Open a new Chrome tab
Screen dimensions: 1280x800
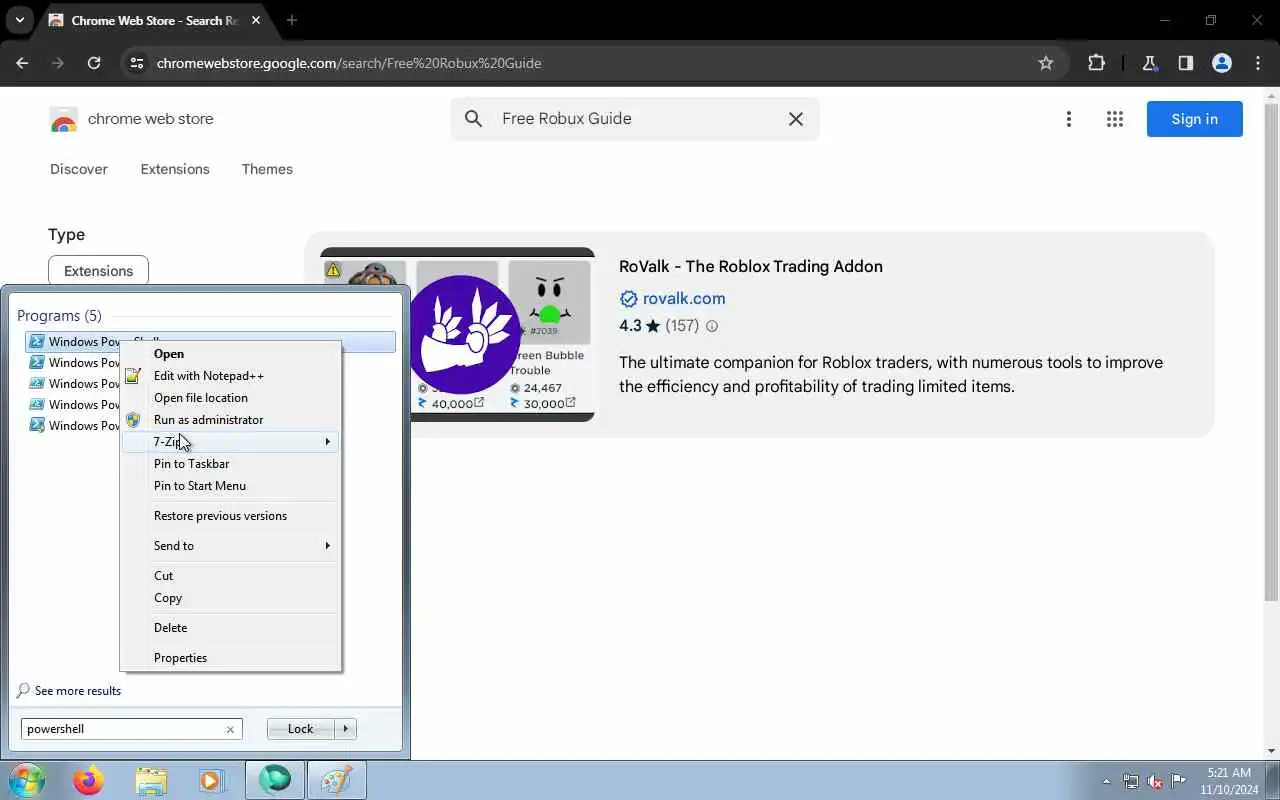click(x=292, y=20)
